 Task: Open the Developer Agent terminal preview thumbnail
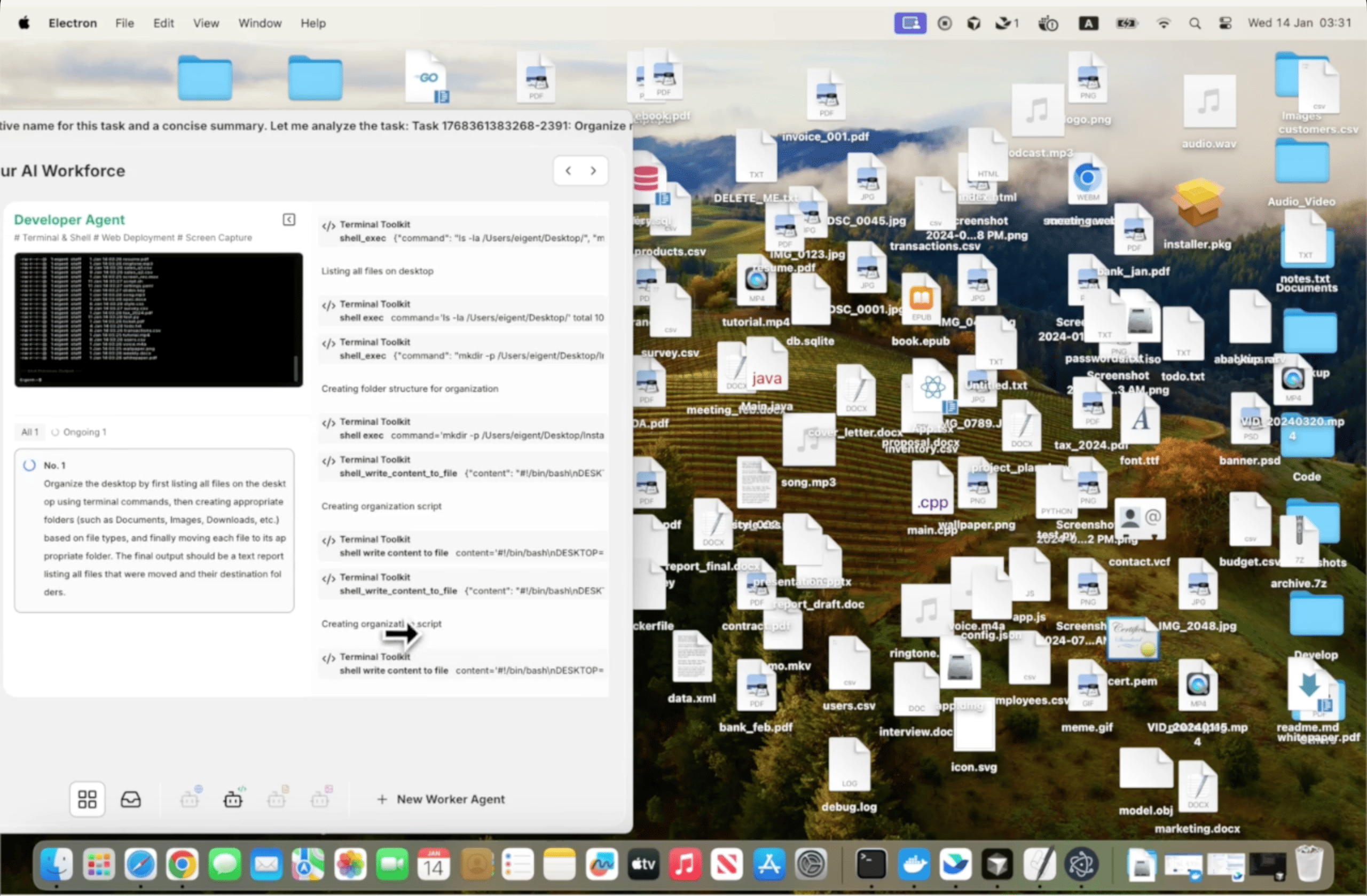point(159,319)
